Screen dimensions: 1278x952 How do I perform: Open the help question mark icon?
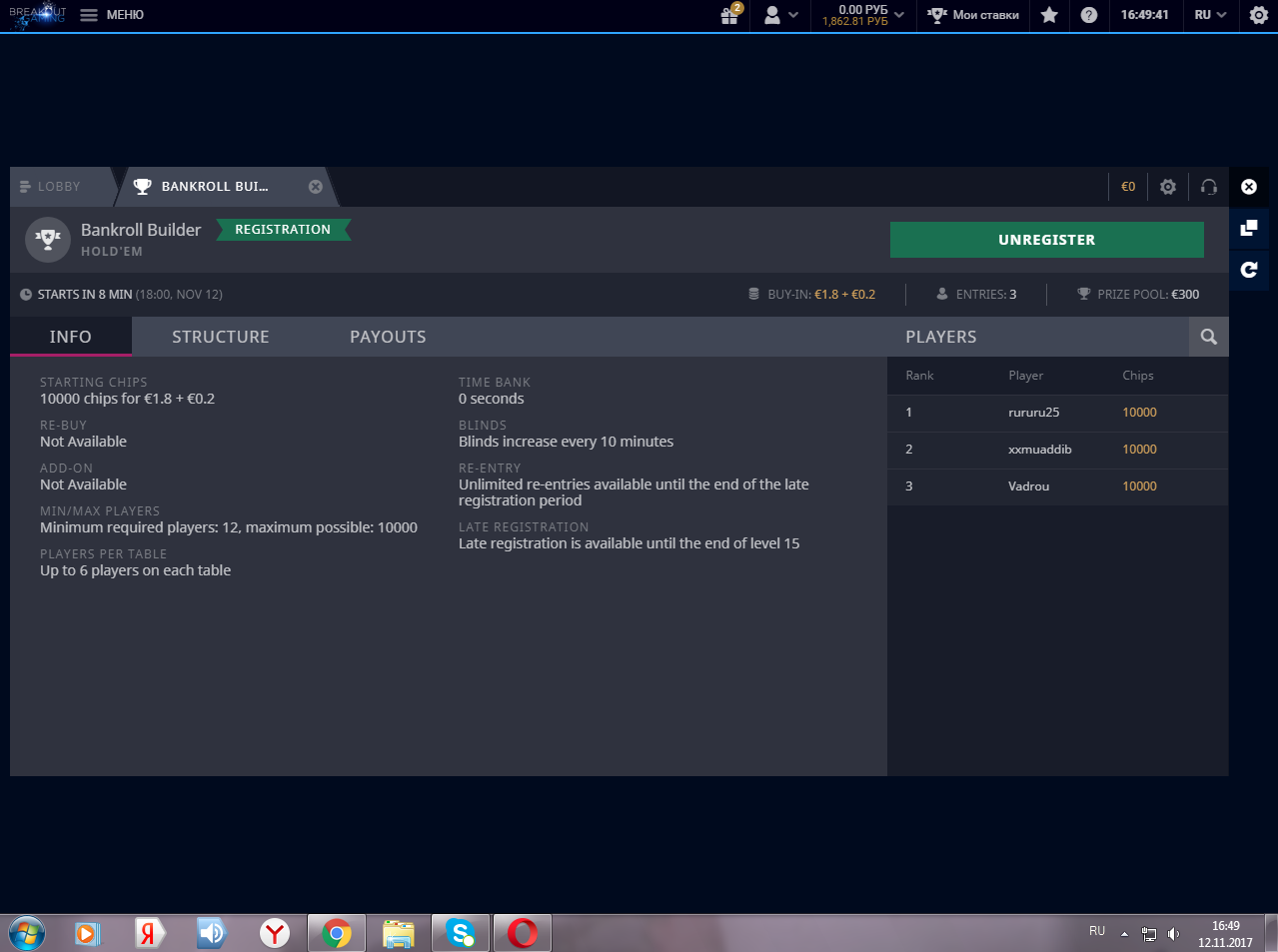(x=1089, y=15)
